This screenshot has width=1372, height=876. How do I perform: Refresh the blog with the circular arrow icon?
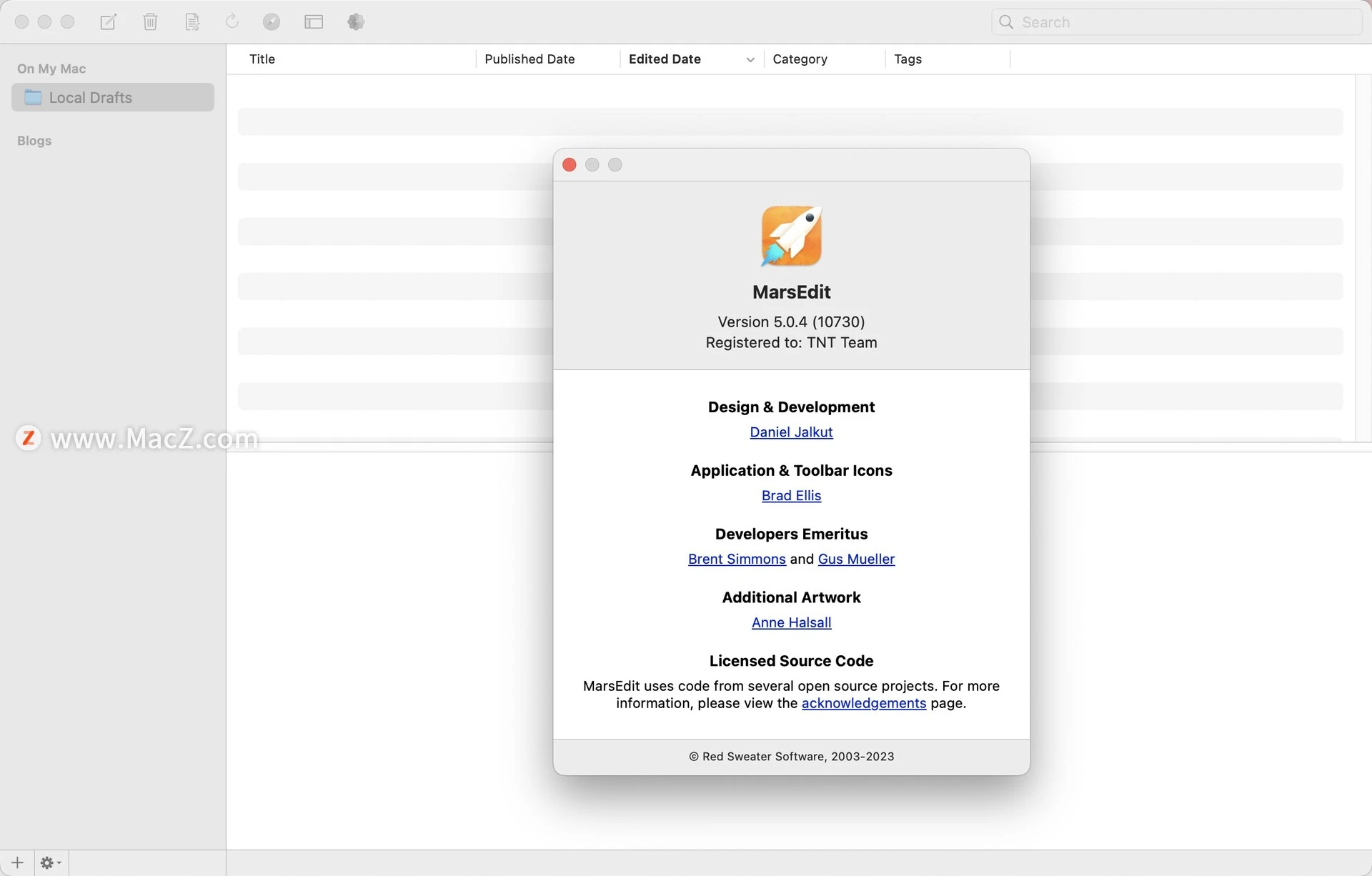[232, 21]
